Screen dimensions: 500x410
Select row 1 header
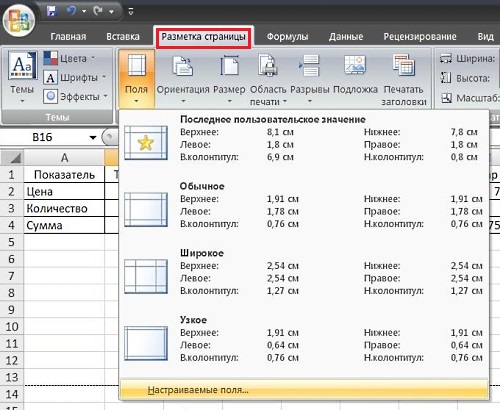[12, 174]
